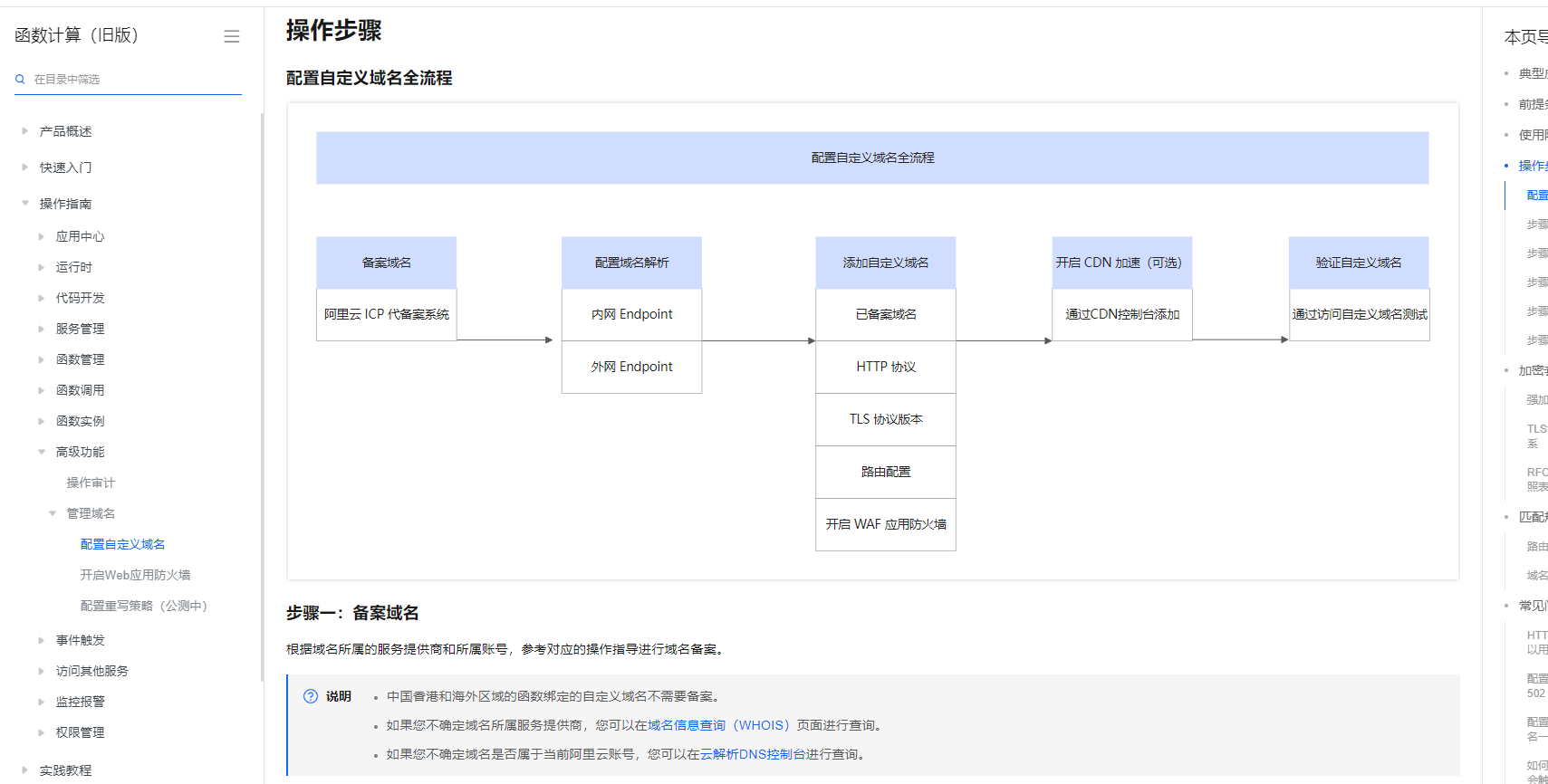Click the 步骤一：备案域名 heading

[x=352, y=613]
